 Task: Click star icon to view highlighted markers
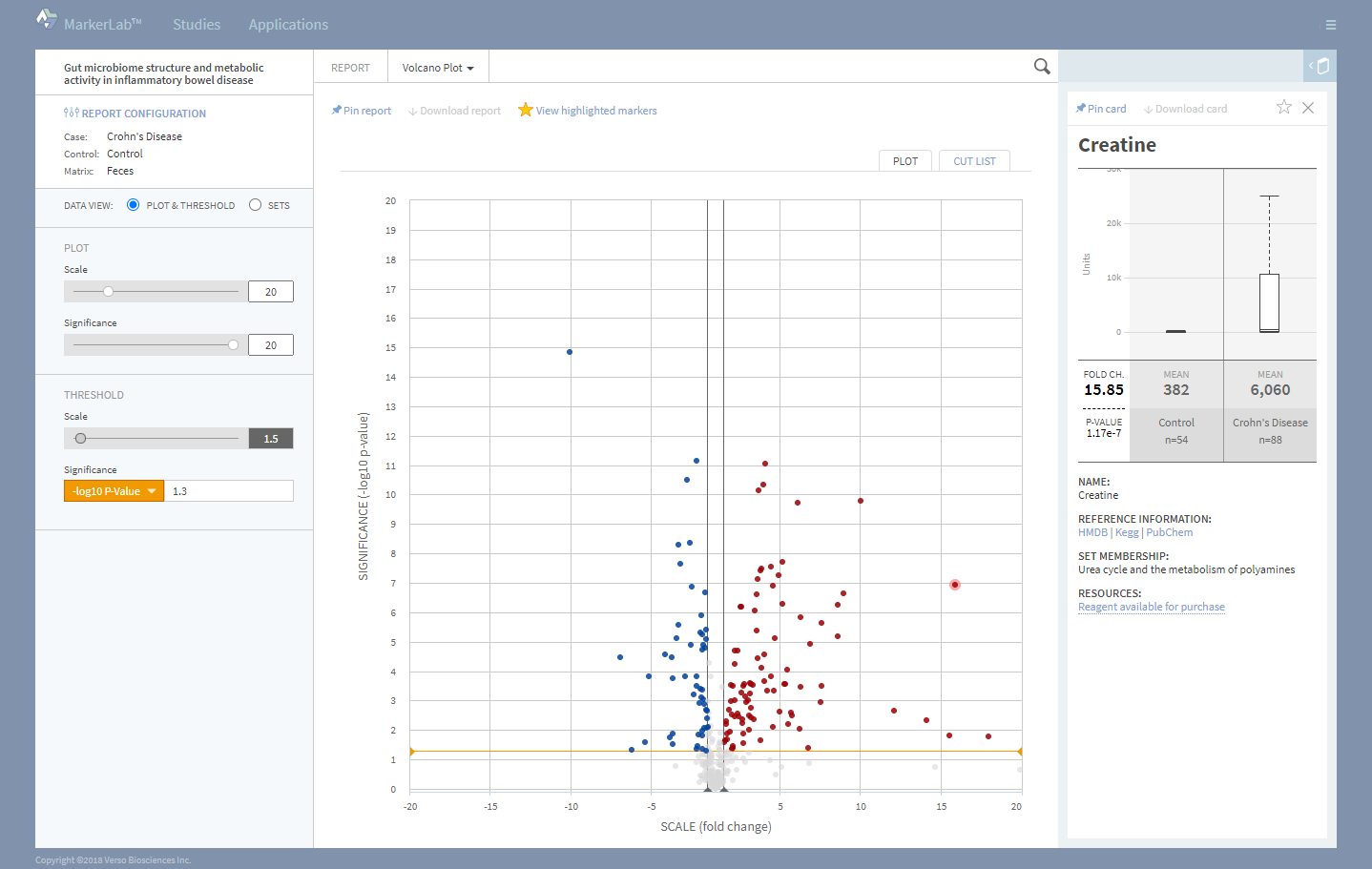[525, 110]
